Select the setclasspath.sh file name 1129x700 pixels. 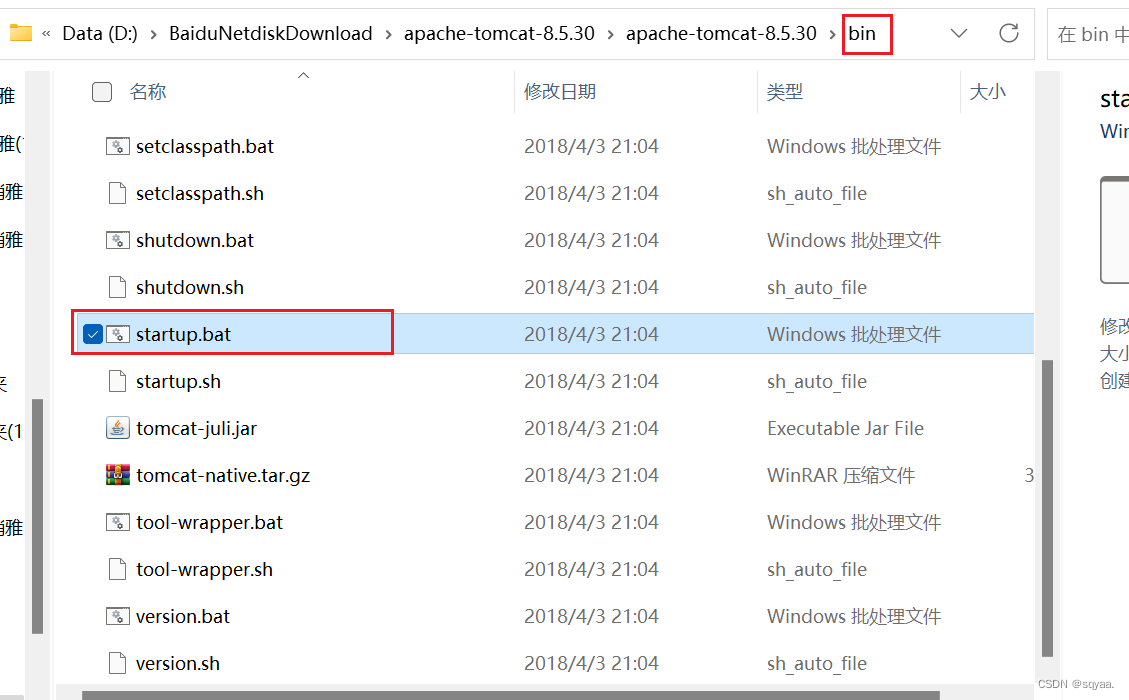click(x=199, y=193)
